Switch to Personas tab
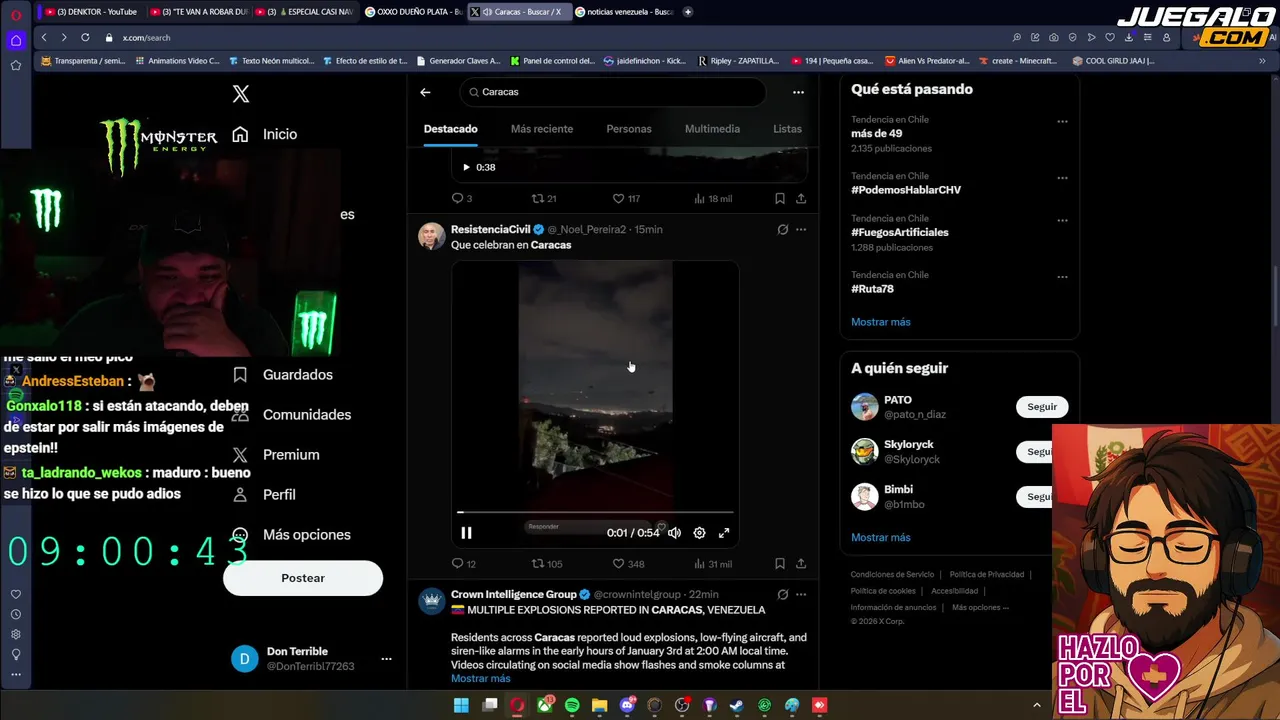1280x720 pixels. (629, 129)
